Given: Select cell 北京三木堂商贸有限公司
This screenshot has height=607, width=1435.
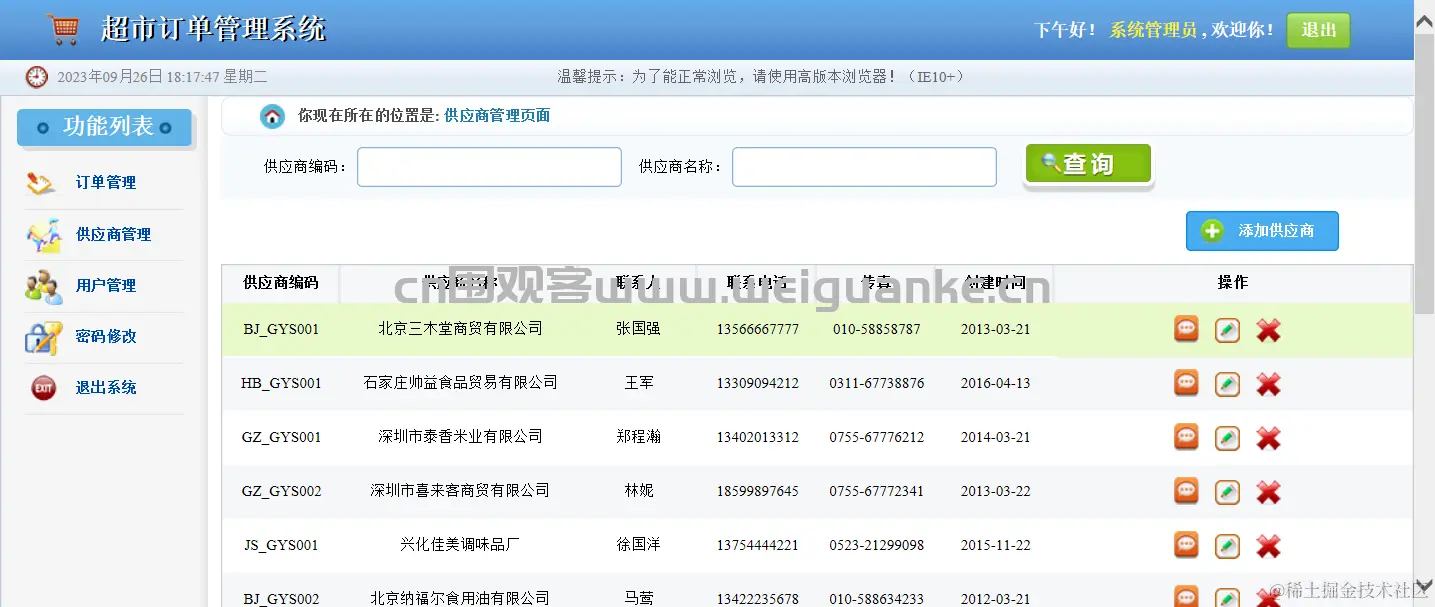Looking at the screenshot, I should (460, 329).
